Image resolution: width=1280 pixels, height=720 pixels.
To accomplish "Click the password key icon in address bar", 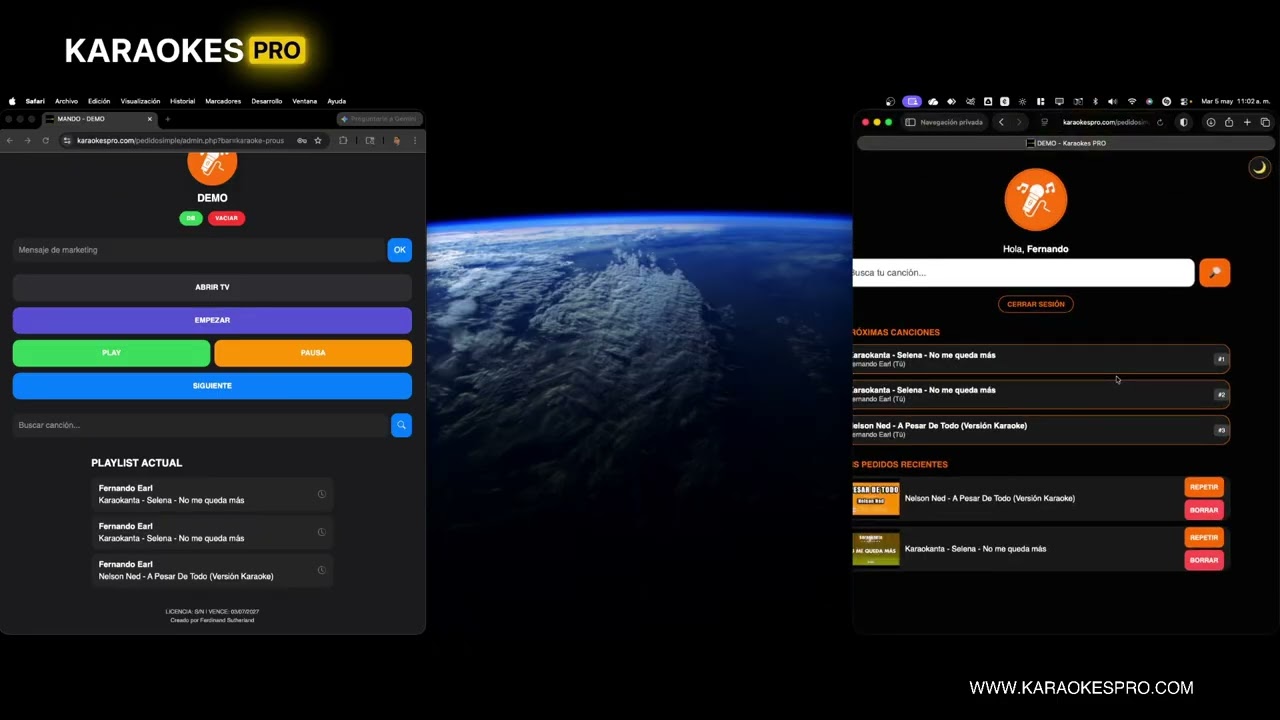I will click(x=302, y=141).
